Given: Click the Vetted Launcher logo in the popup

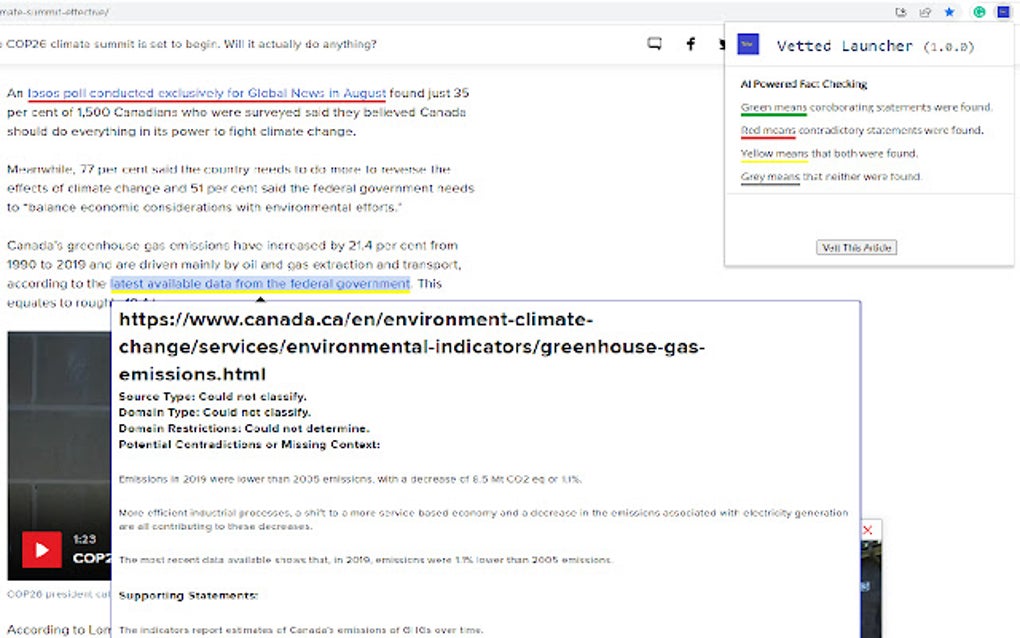Looking at the screenshot, I should [747, 44].
